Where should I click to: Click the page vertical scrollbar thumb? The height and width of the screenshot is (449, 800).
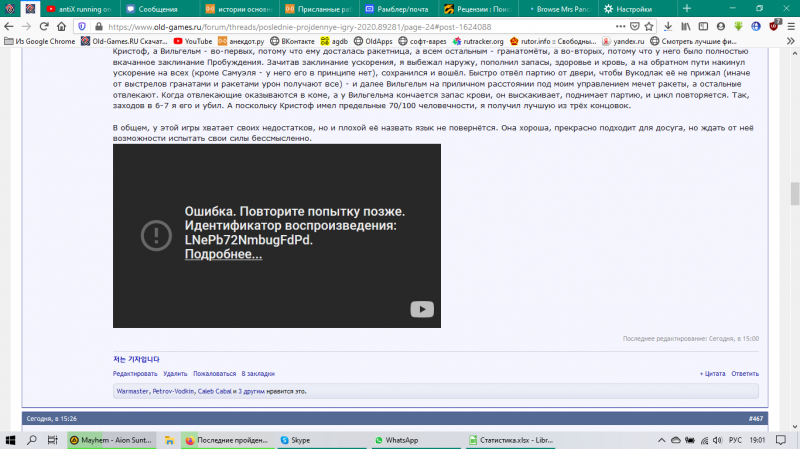click(x=794, y=194)
